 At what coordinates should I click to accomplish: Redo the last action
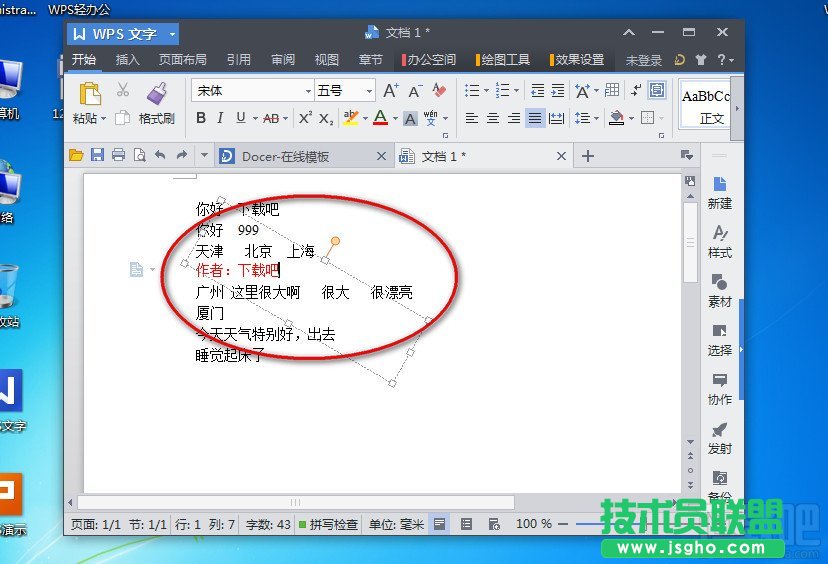point(182,155)
